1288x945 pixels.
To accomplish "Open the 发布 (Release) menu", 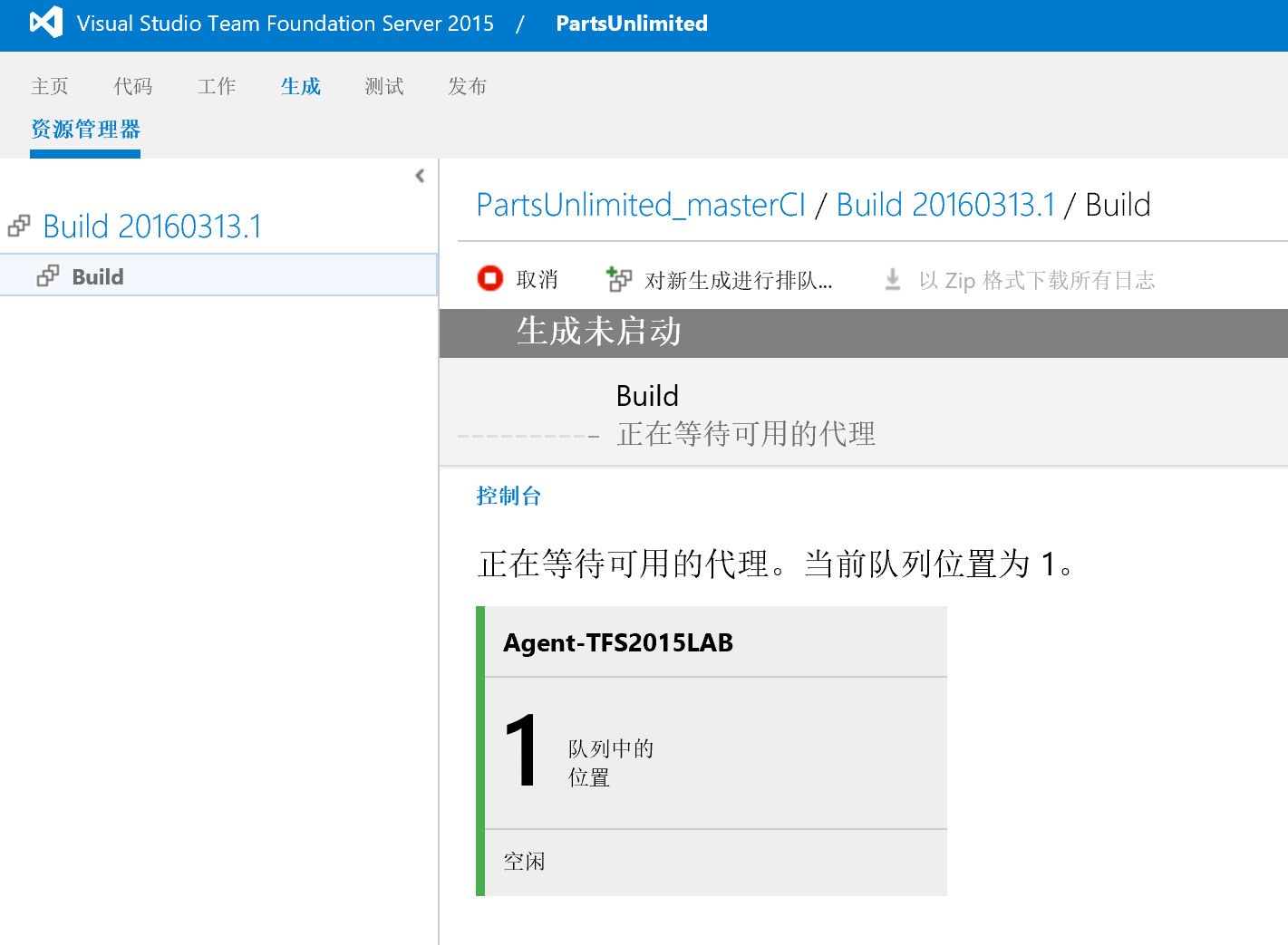I will point(468,86).
